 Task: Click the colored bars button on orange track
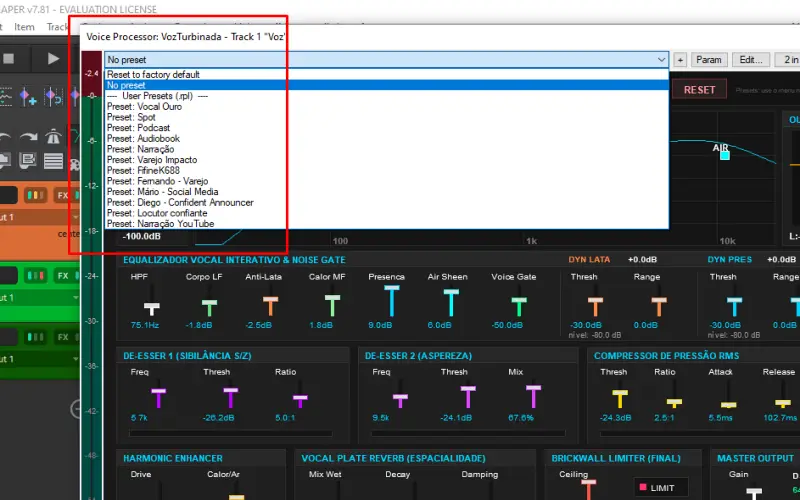coord(35,195)
